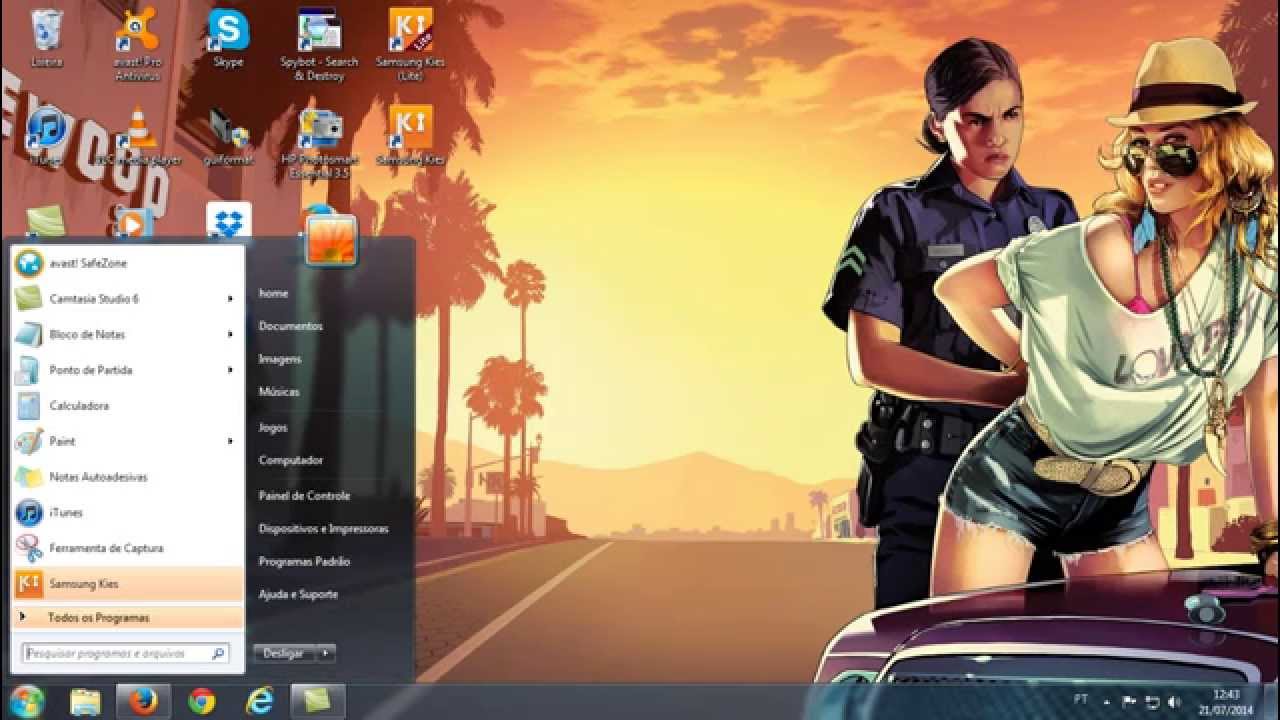Click the Desligar shutdown button
The image size is (1280, 720).
(284, 653)
